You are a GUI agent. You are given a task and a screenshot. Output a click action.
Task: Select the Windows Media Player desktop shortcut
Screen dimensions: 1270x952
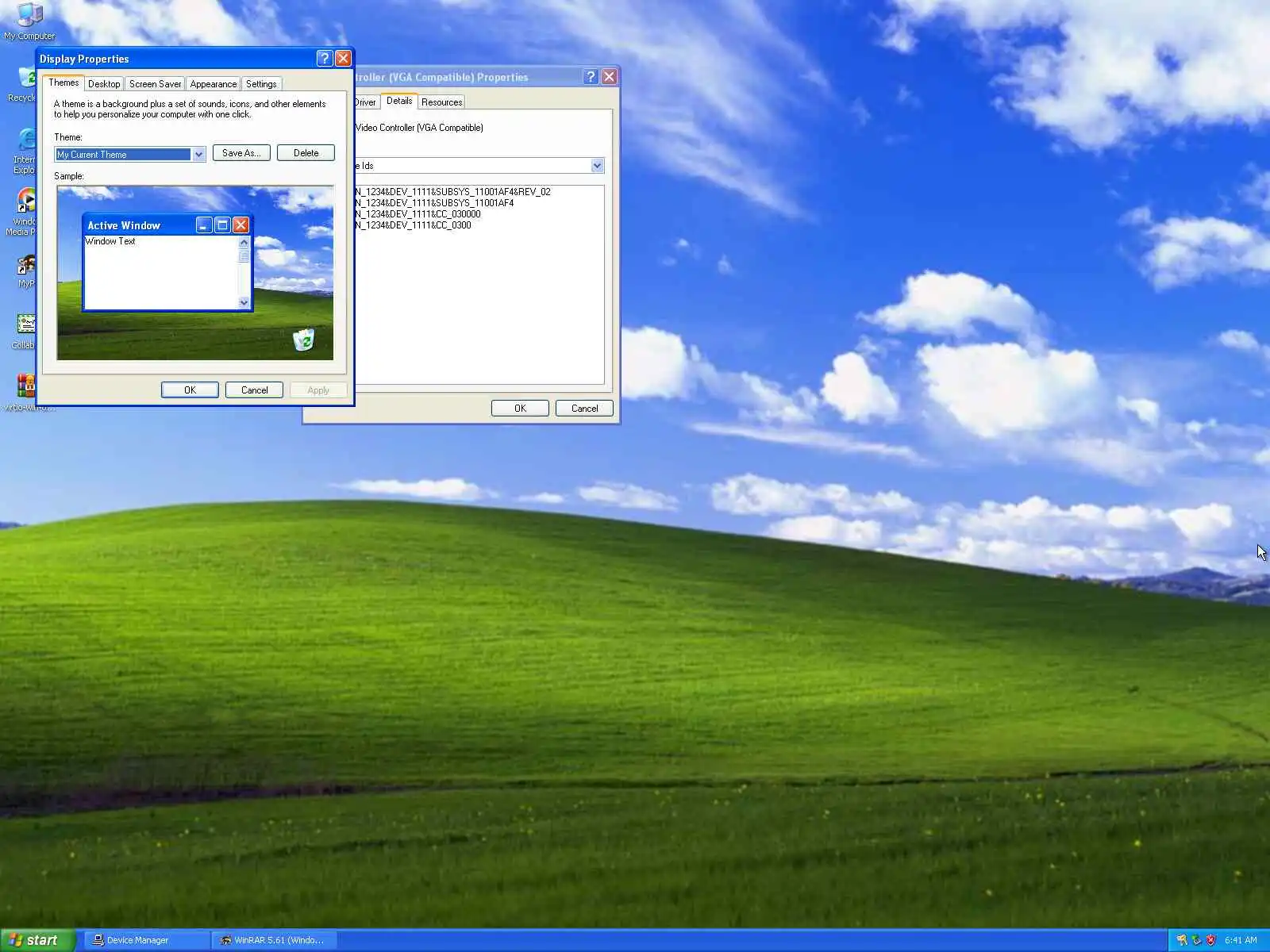22,212
